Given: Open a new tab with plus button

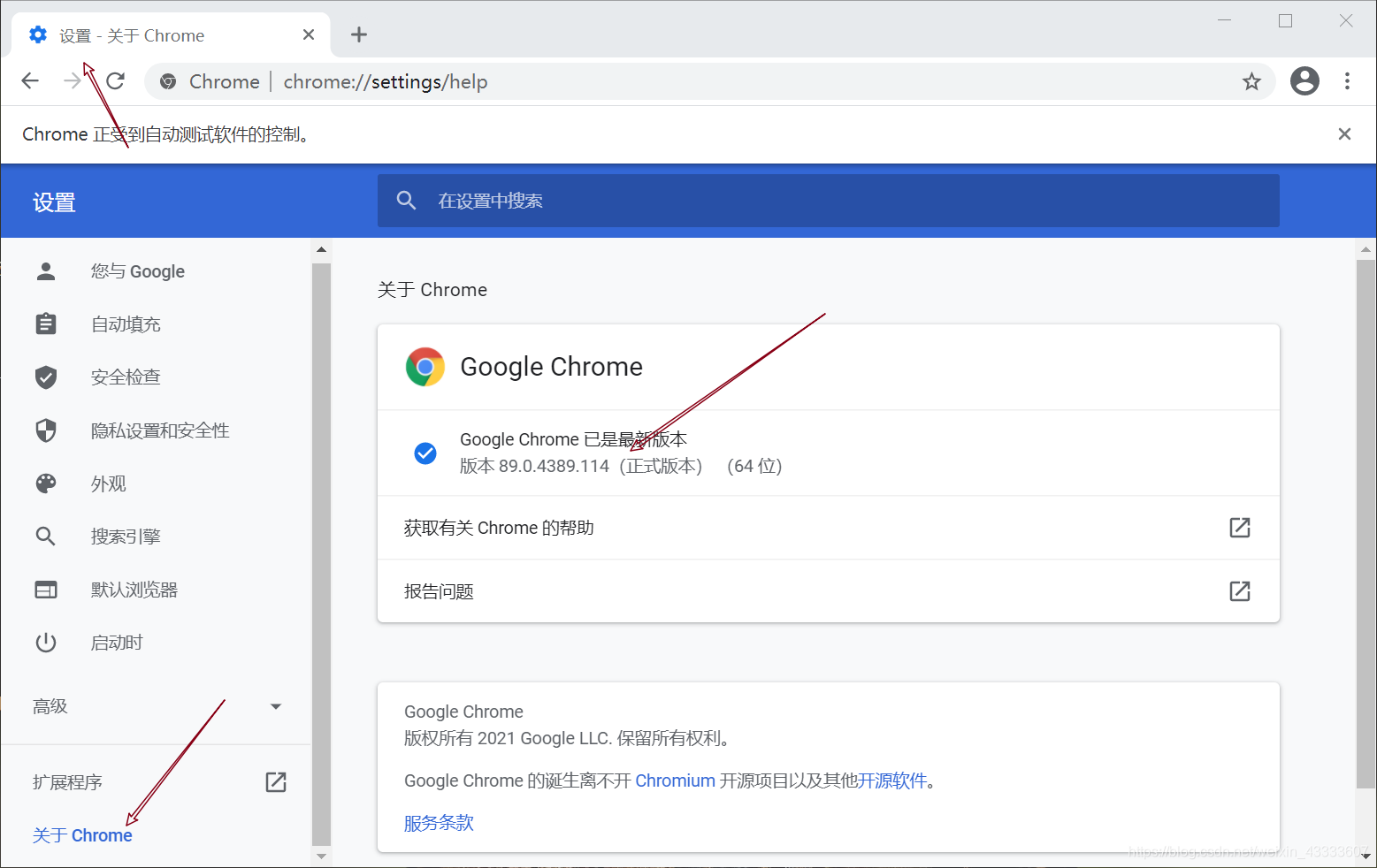Looking at the screenshot, I should 359,34.
